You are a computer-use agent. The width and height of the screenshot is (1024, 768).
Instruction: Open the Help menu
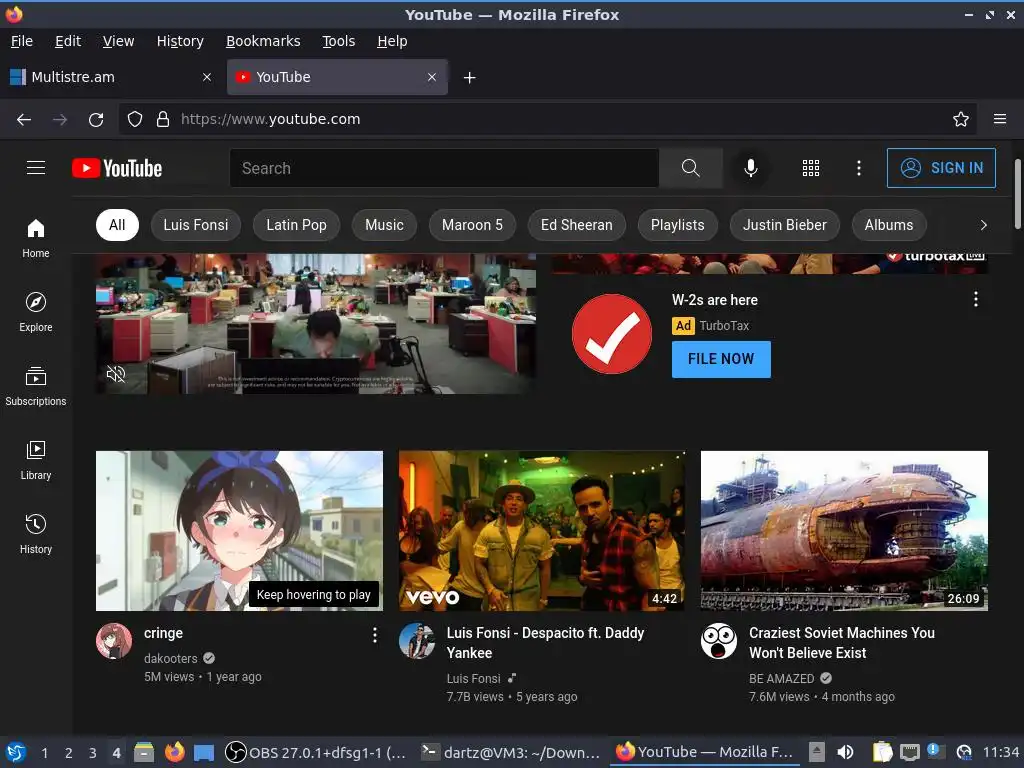tap(392, 41)
